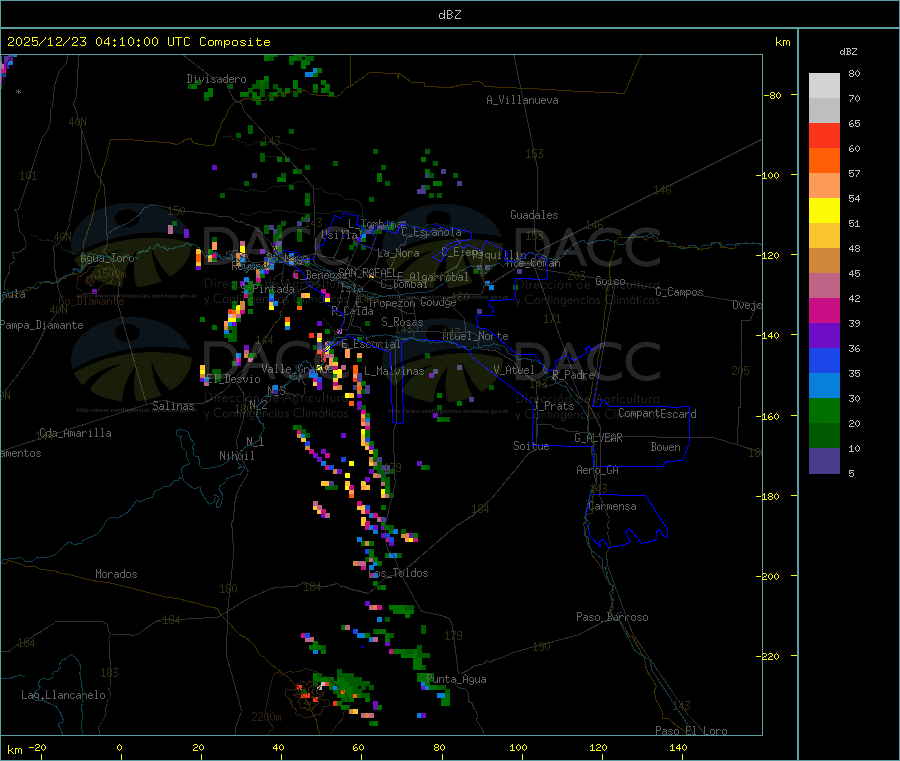The width and height of the screenshot is (900, 761).
Task: Click the S_Rosas label
Action: [x=402, y=322]
